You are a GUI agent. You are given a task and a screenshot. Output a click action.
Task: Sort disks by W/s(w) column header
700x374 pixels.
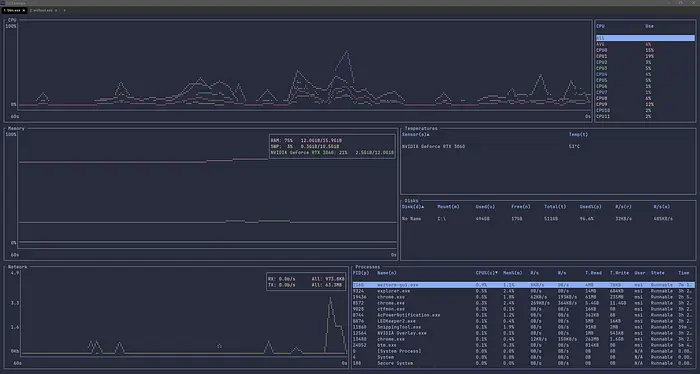(x=662, y=207)
